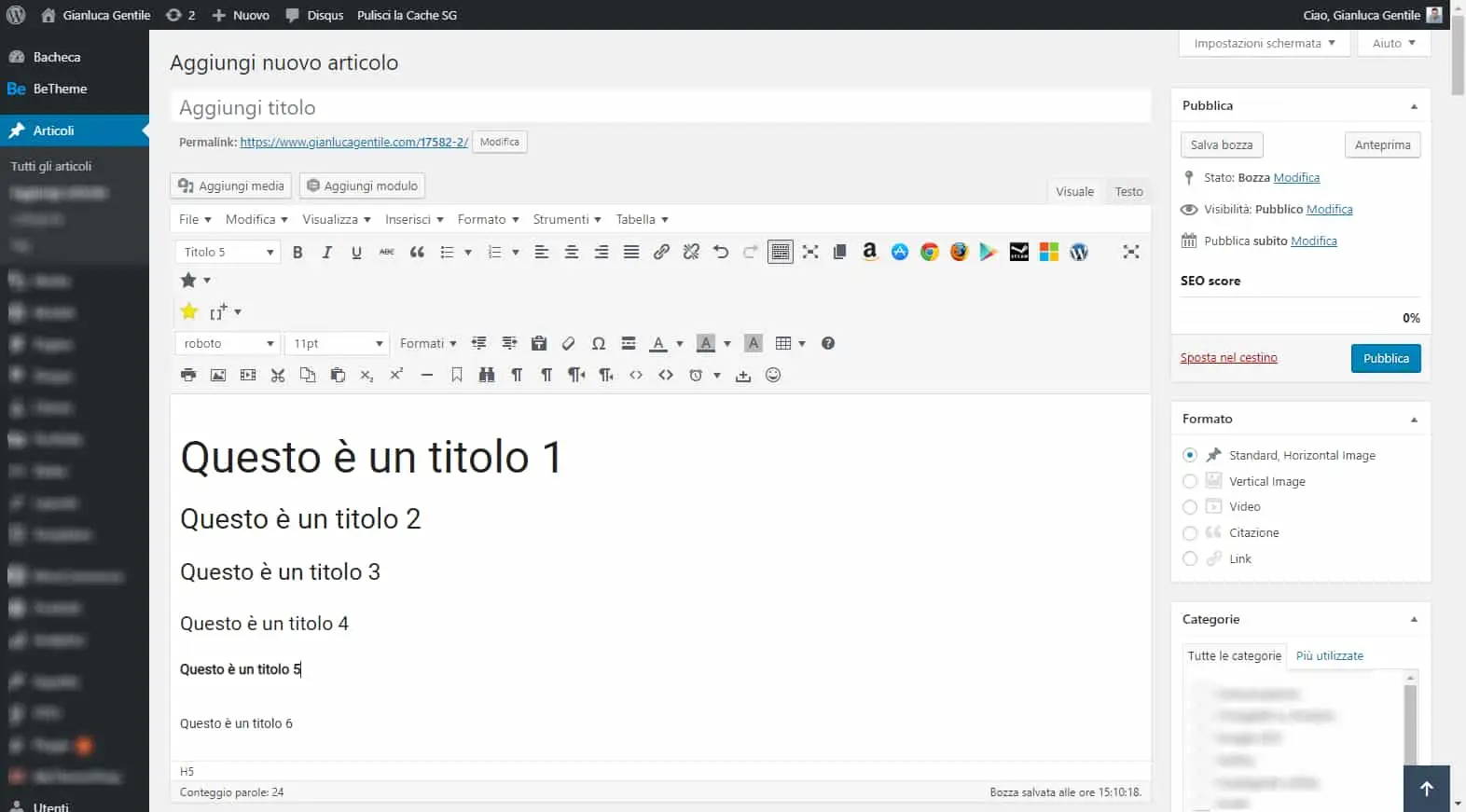This screenshot has height=812, width=1466.
Task: Click Sposta nel cestino link
Action: click(x=1228, y=358)
